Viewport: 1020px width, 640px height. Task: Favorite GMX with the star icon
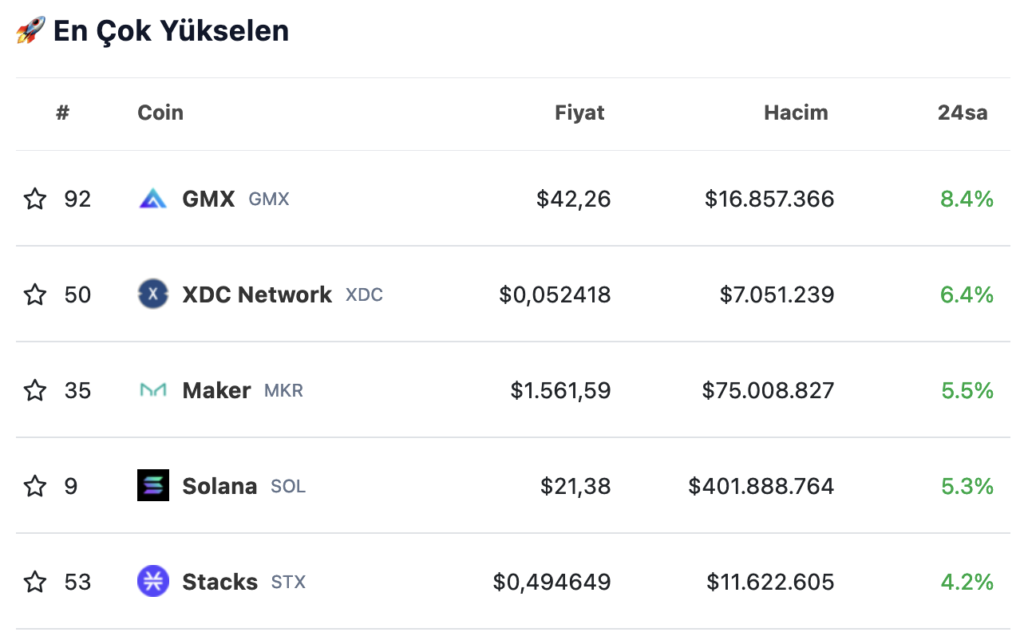35,198
